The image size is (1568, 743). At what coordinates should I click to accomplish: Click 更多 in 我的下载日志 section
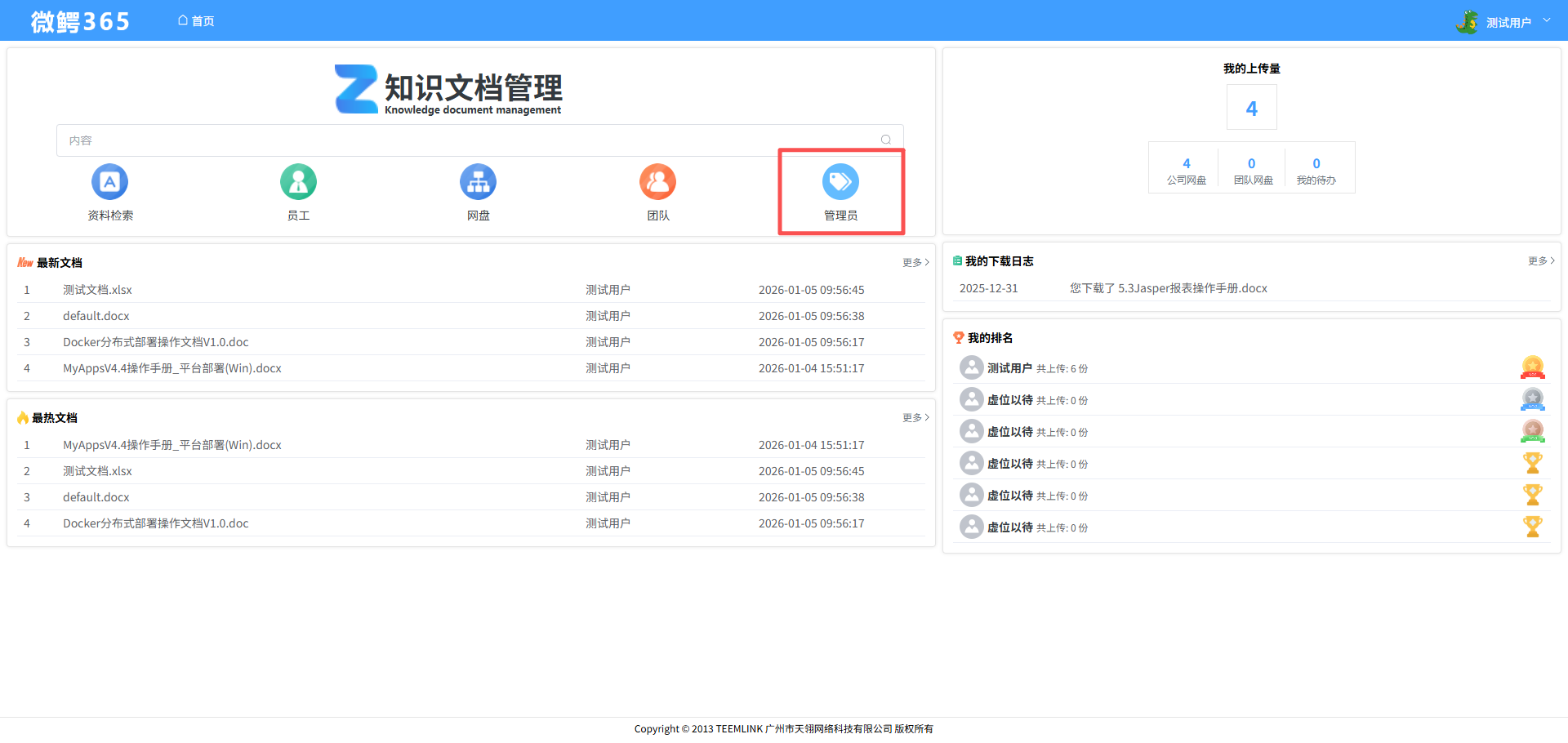(1541, 260)
